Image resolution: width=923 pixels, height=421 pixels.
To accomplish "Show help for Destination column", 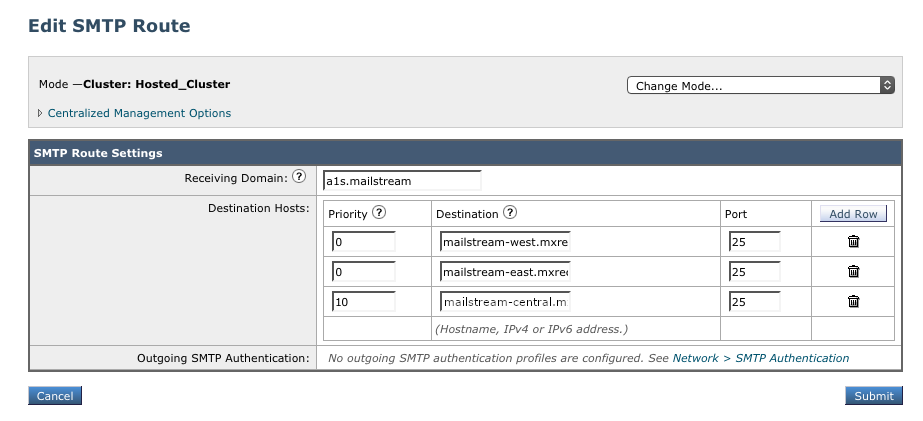I will tap(510, 213).
